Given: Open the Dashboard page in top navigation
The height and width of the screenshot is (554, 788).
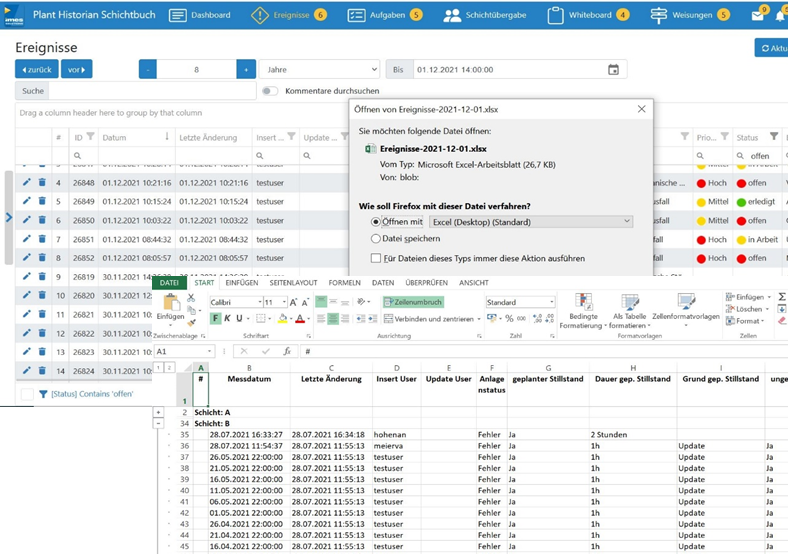Looking at the screenshot, I should click(200, 15).
